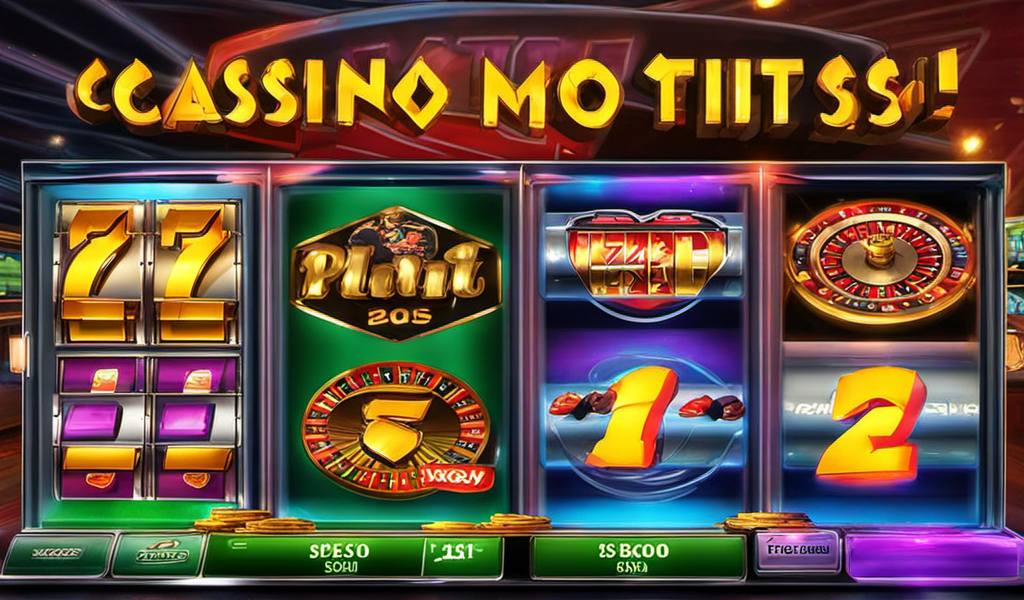
Task: Select the gold hexagon badge with 205
Action: [x=396, y=273]
